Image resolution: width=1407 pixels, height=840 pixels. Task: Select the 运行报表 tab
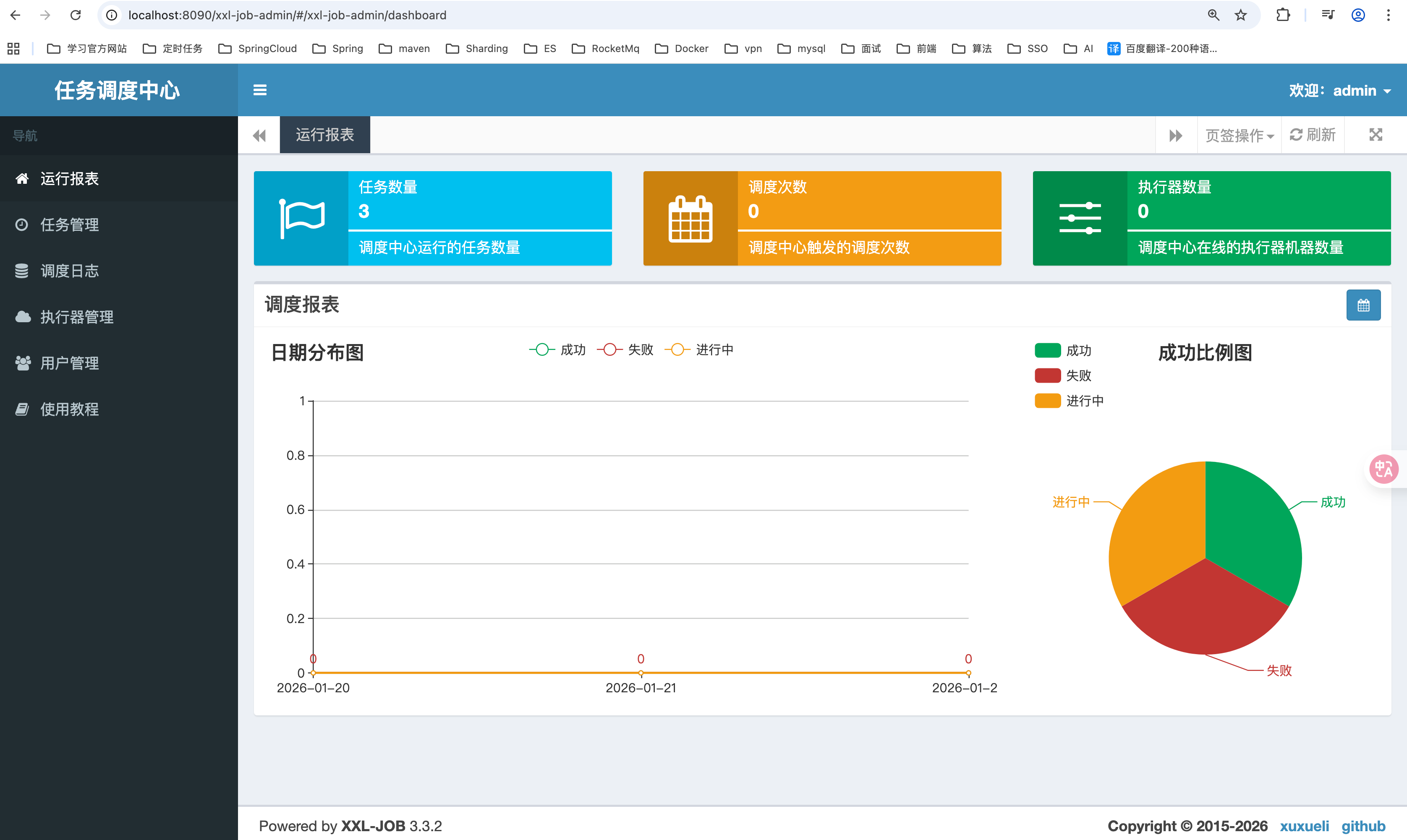point(324,135)
